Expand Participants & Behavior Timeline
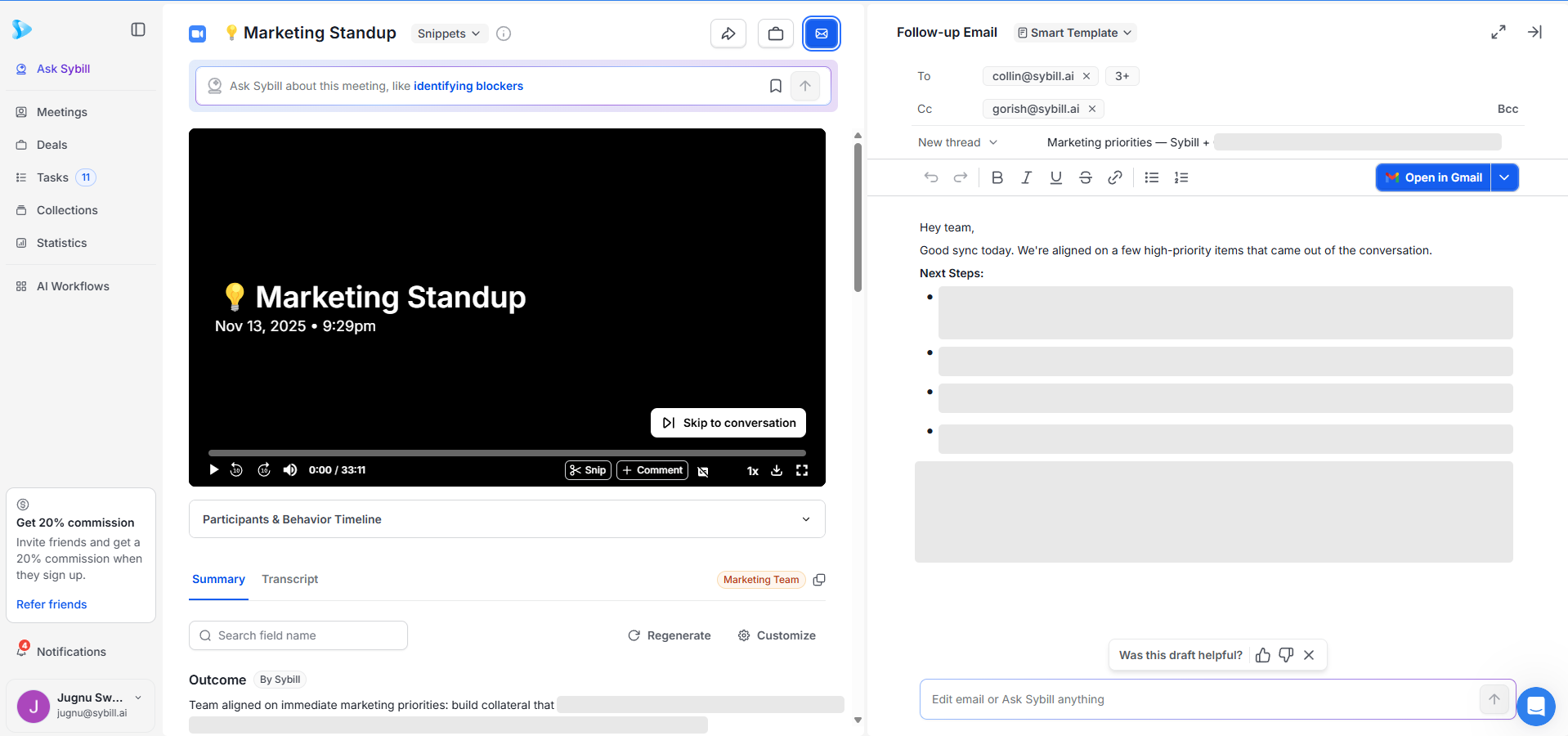This screenshot has width=1568, height=736. click(x=507, y=519)
